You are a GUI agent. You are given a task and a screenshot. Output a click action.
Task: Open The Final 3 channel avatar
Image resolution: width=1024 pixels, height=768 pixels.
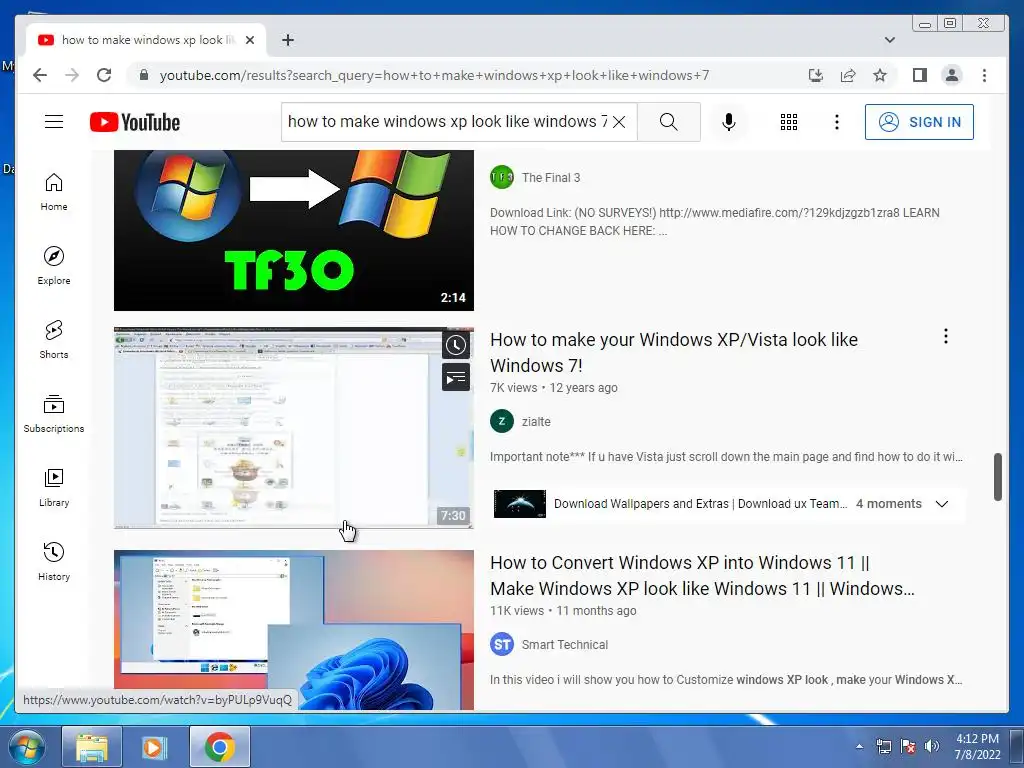click(x=502, y=177)
